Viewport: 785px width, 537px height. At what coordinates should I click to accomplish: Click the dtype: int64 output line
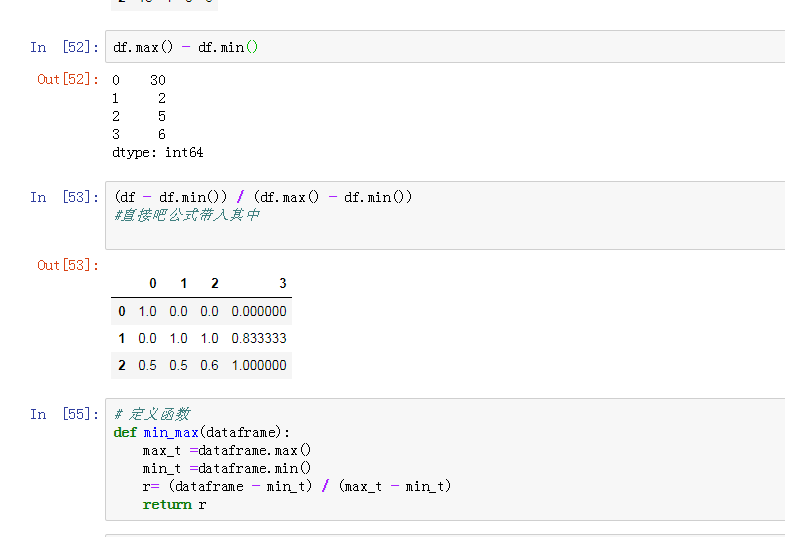158,153
